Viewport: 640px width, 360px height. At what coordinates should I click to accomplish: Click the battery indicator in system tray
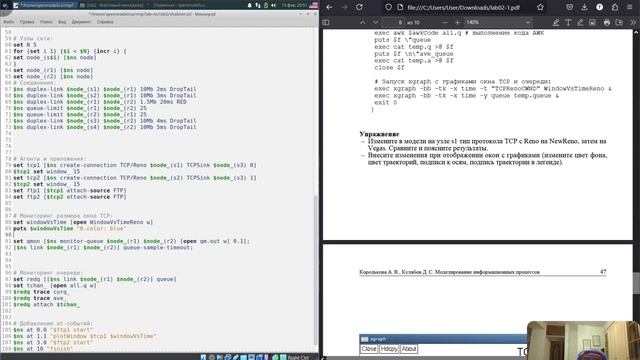click(x=266, y=5)
